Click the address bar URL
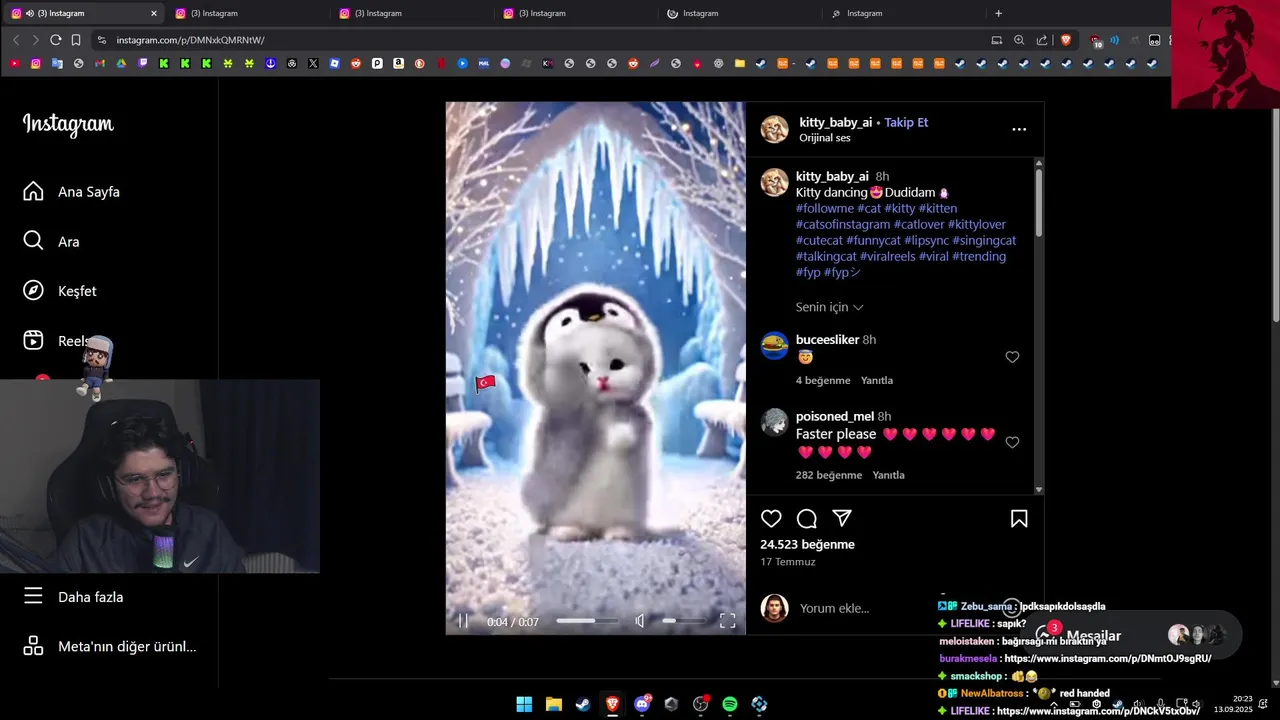Screen dimensions: 1280x720 [x=190, y=40]
